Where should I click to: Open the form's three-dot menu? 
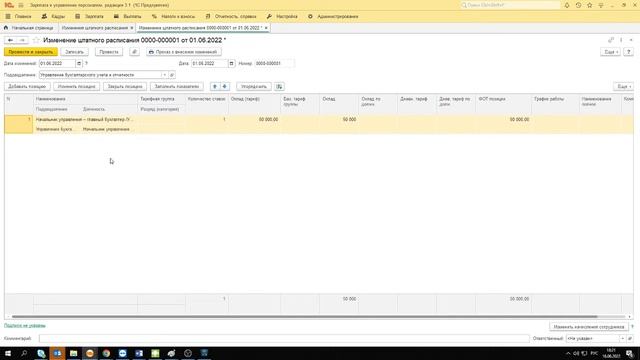pos(621,40)
